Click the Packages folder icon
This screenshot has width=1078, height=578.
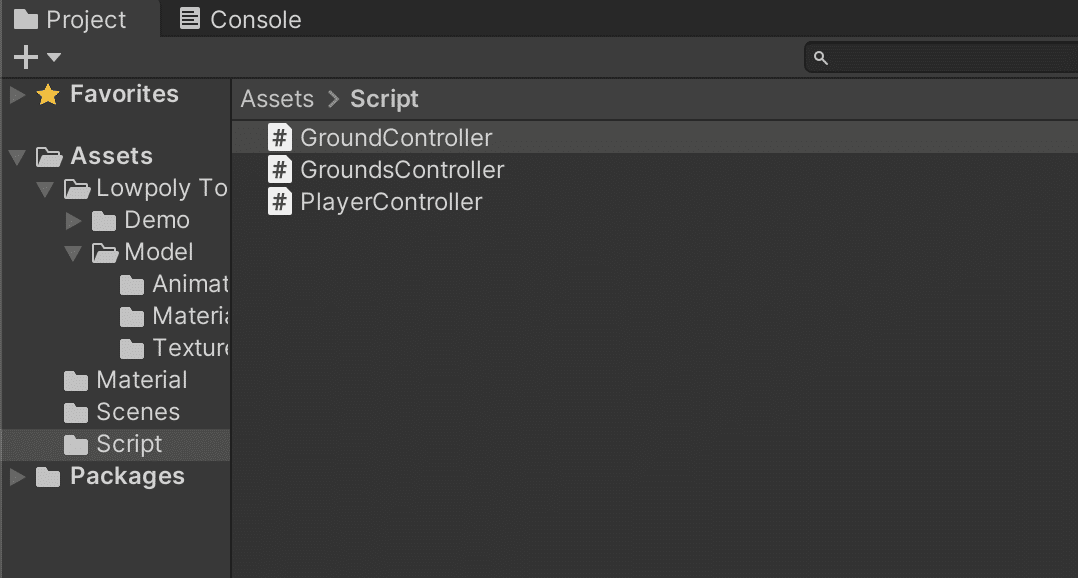(48, 477)
